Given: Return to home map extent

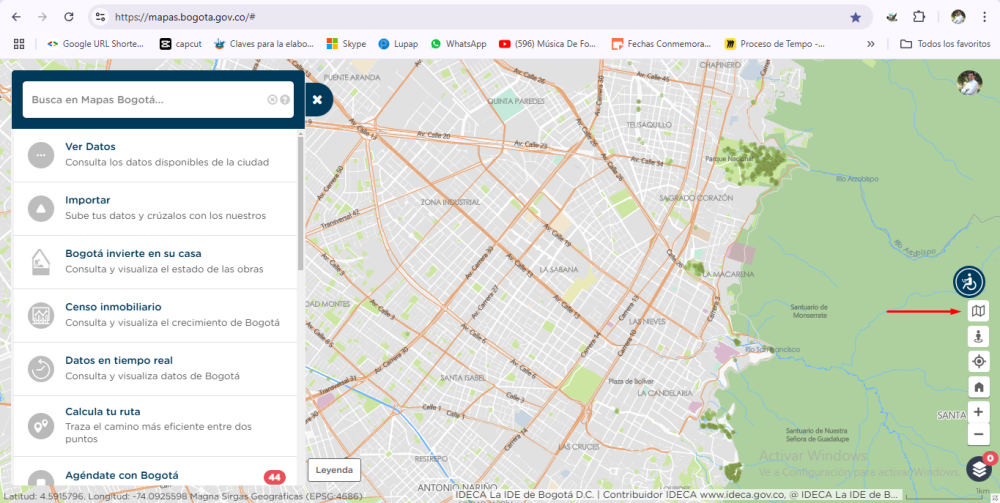Looking at the screenshot, I should point(978,387).
